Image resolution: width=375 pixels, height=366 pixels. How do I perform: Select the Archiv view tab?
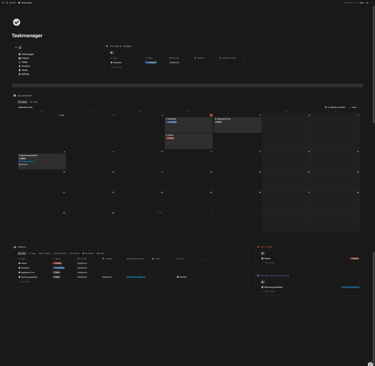tap(101, 253)
